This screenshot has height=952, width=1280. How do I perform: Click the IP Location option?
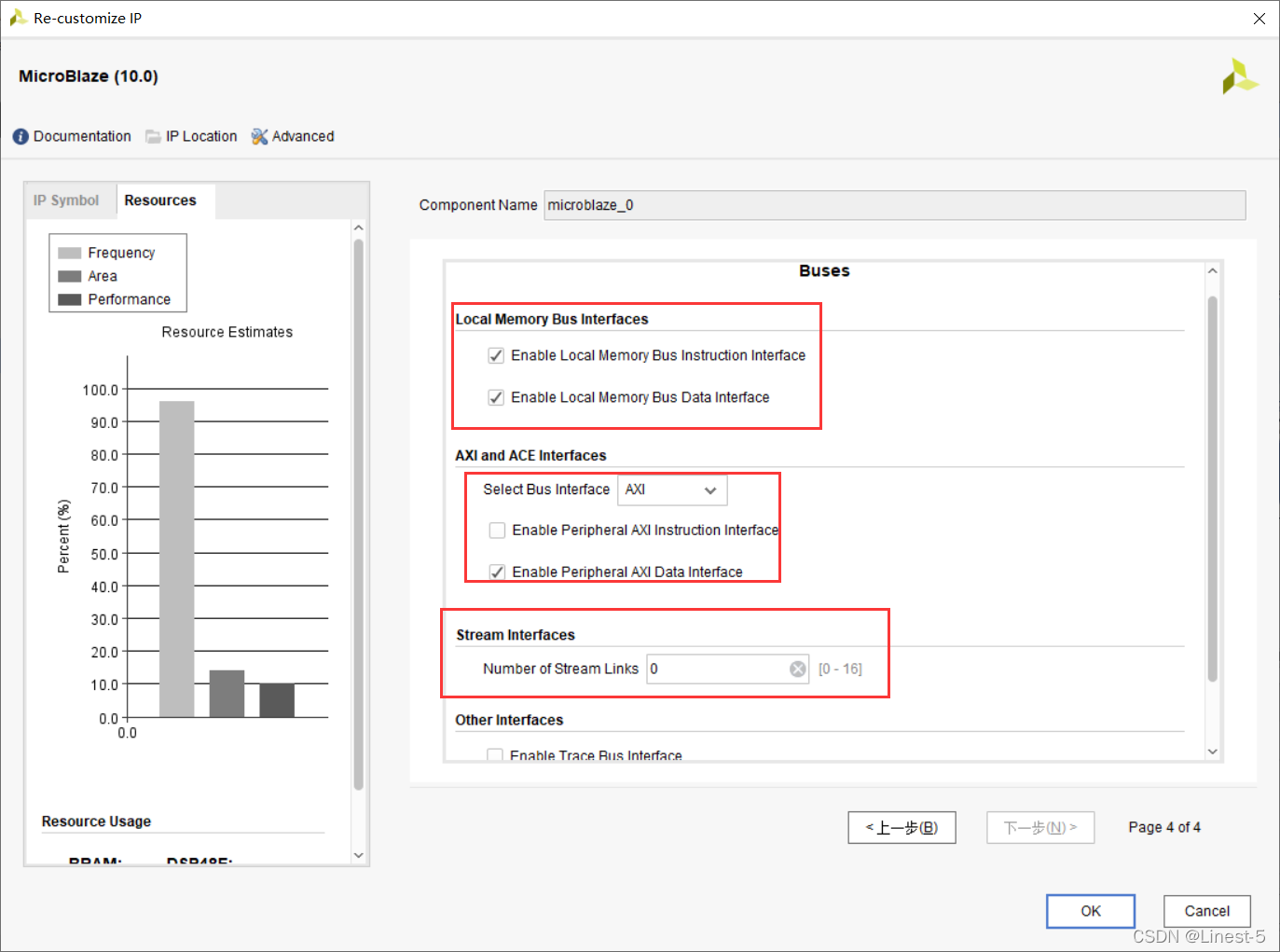[201, 136]
